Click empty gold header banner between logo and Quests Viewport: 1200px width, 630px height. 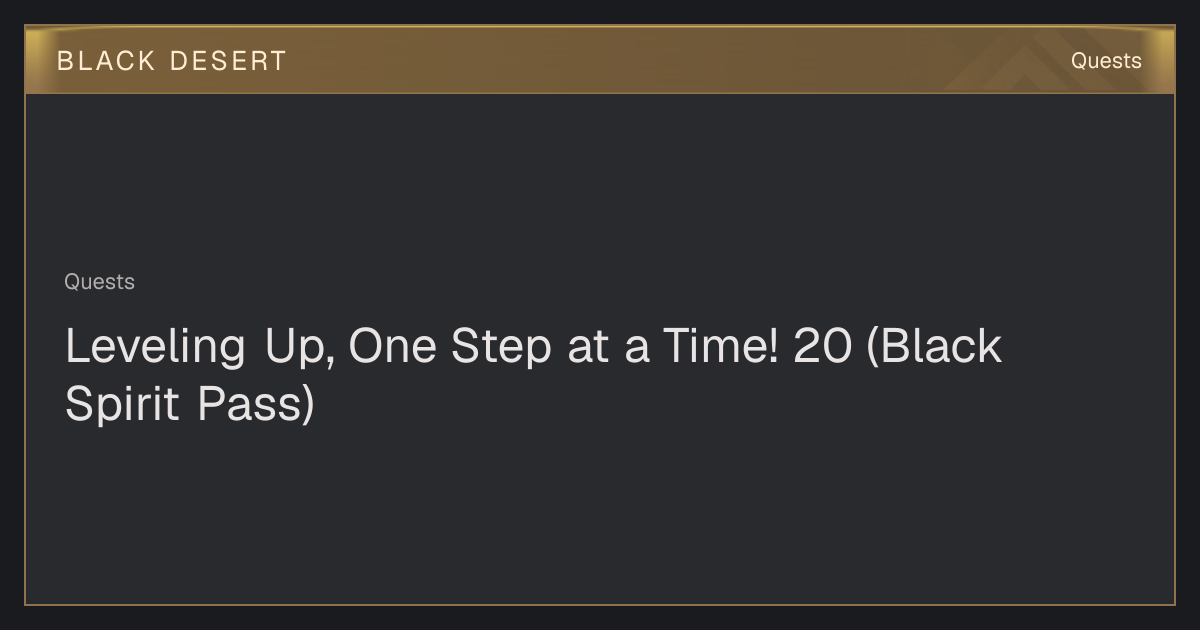650,61
